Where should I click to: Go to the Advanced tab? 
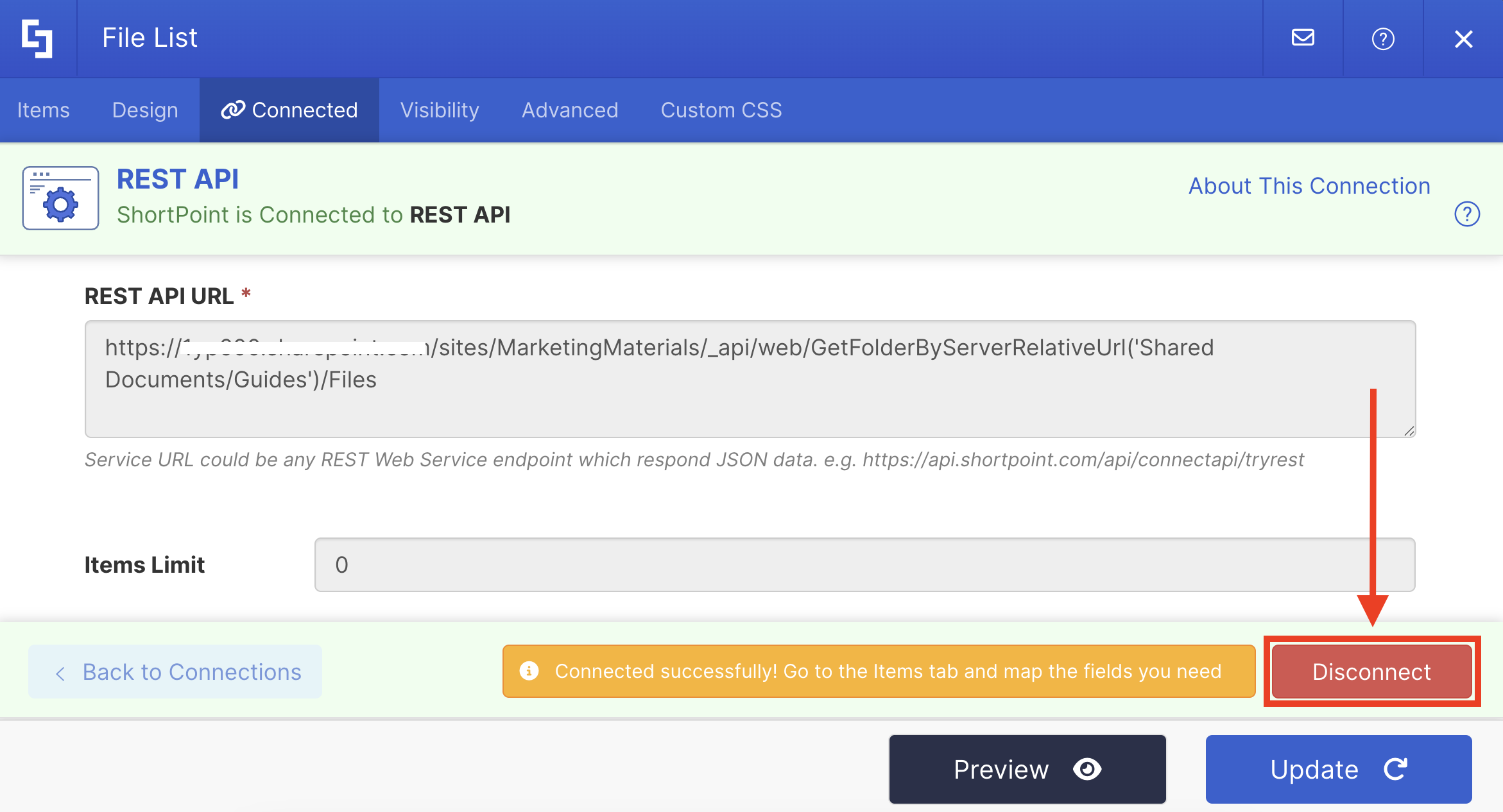[570, 110]
